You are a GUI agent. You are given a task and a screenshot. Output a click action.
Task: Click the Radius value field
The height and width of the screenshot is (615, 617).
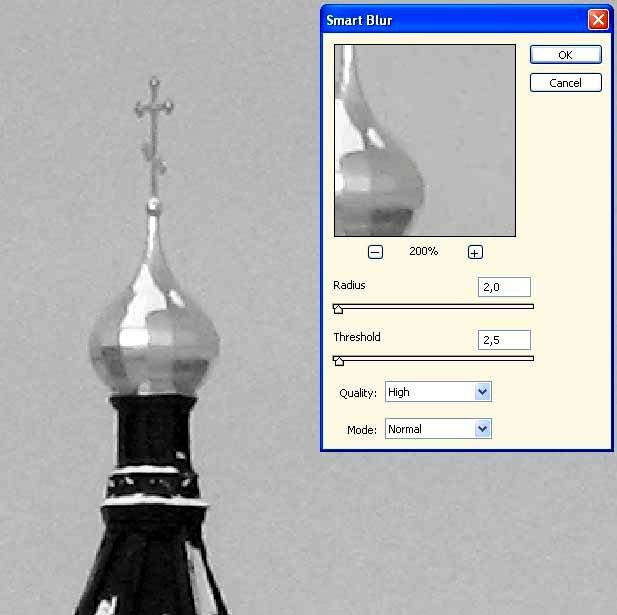point(504,287)
